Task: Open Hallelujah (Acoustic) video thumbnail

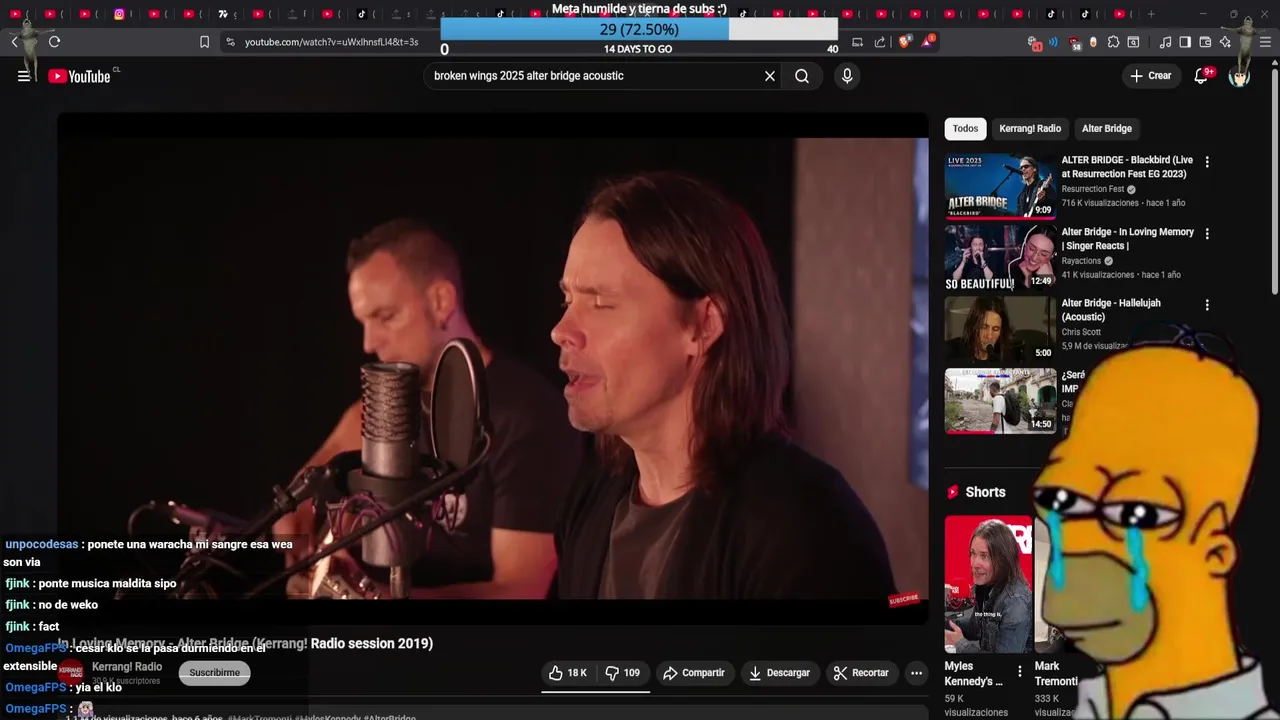Action: click(1000, 329)
